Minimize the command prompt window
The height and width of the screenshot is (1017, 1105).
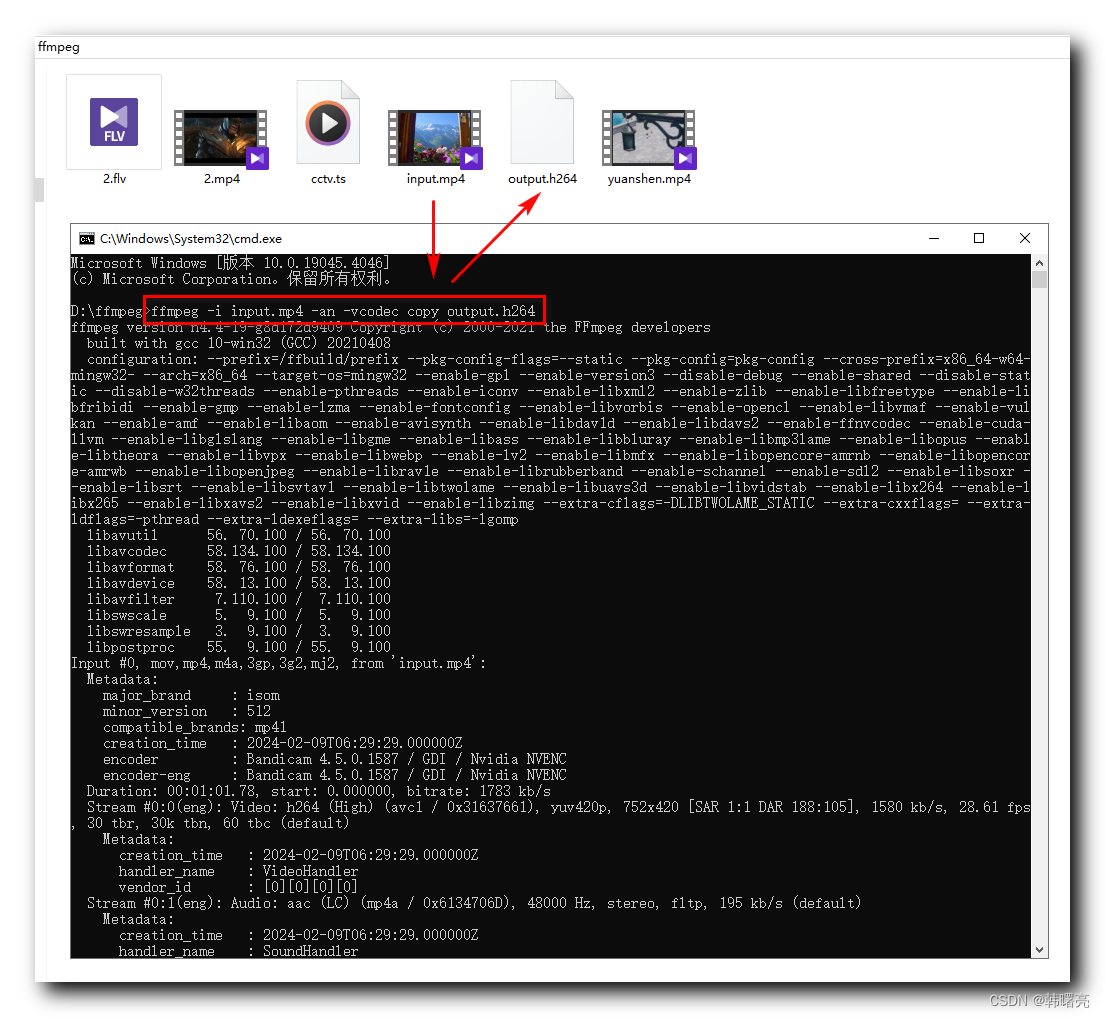point(934,238)
